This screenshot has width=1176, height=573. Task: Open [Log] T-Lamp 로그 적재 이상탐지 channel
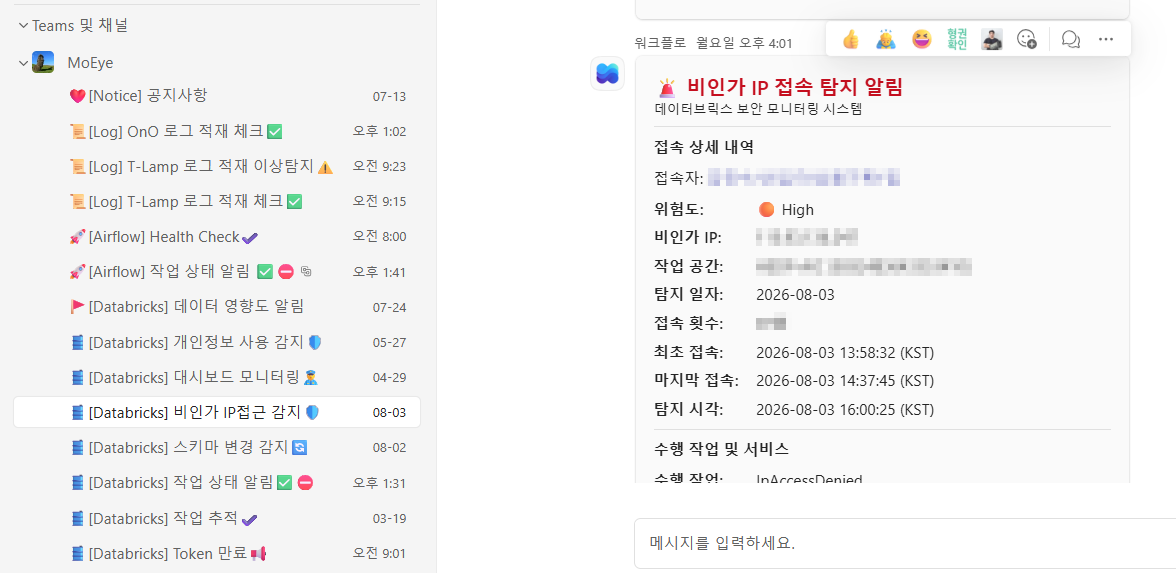click(x=217, y=166)
